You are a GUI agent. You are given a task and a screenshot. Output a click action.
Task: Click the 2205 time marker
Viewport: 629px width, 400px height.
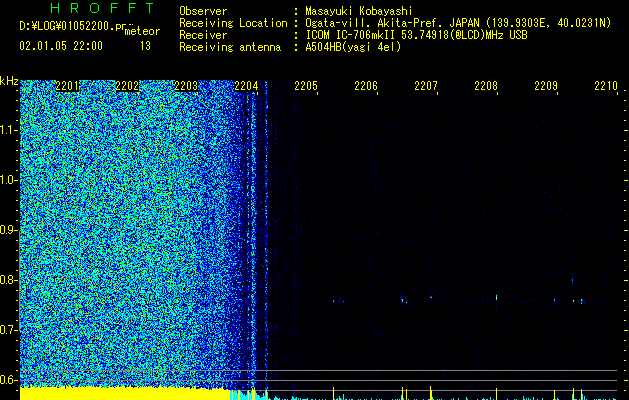coord(306,86)
